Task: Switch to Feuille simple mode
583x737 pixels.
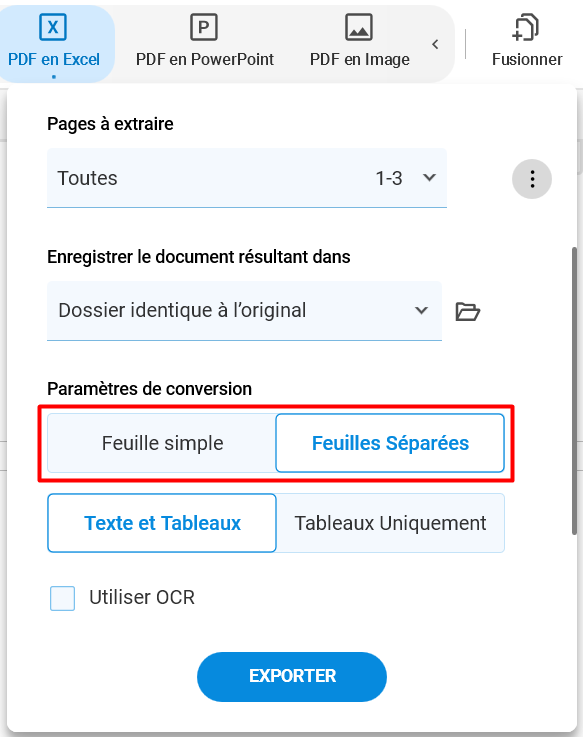Action: click(162, 443)
